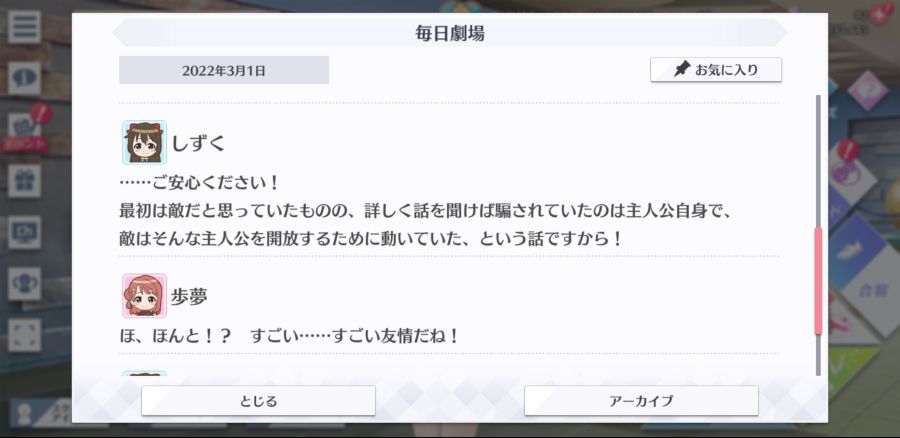Open the アーカイブ archive list
Viewport: 900px width, 438px height.
[x=641, y=401]
